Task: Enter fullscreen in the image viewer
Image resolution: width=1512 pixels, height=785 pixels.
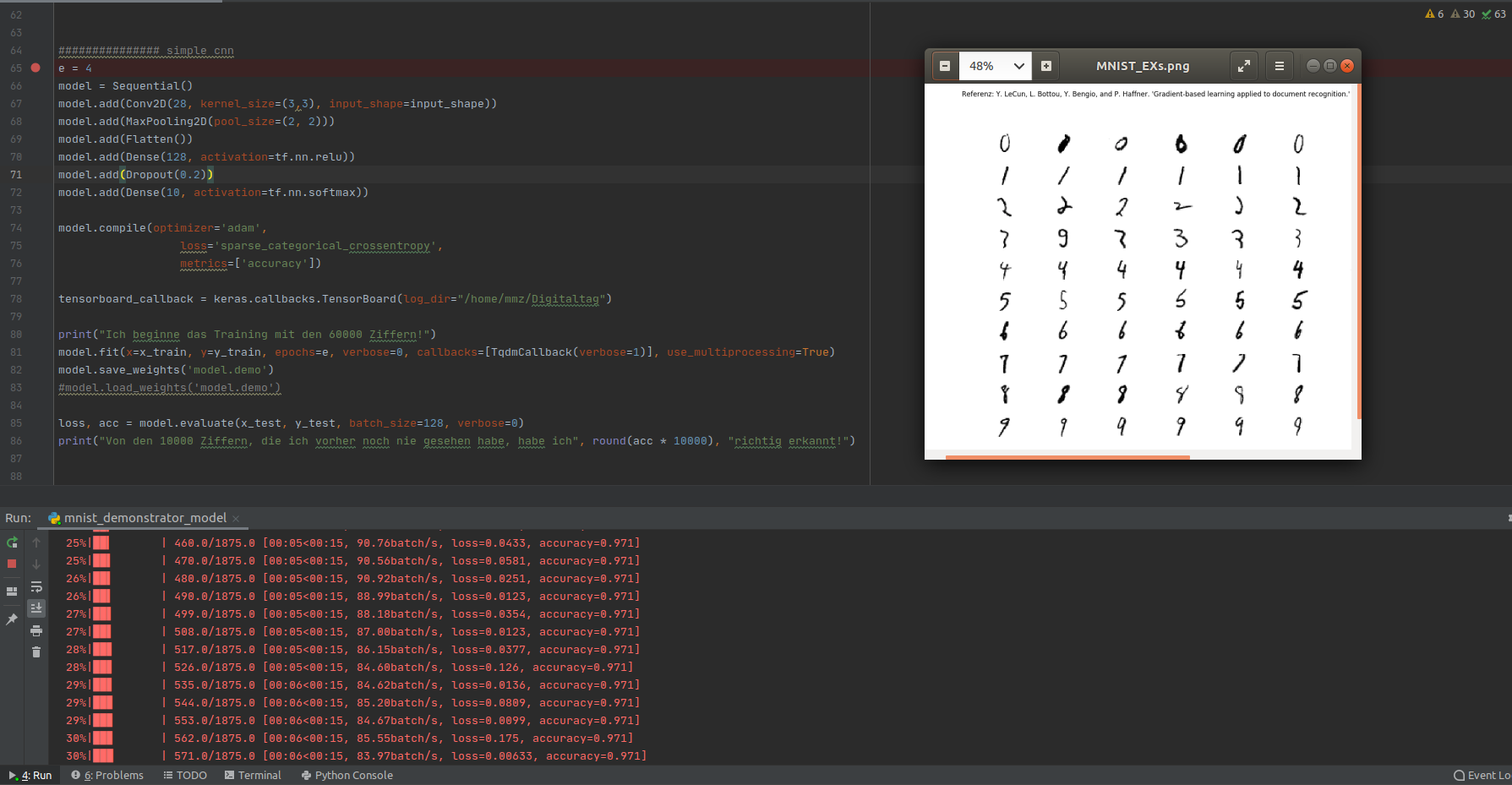Action: [1243, 66]
